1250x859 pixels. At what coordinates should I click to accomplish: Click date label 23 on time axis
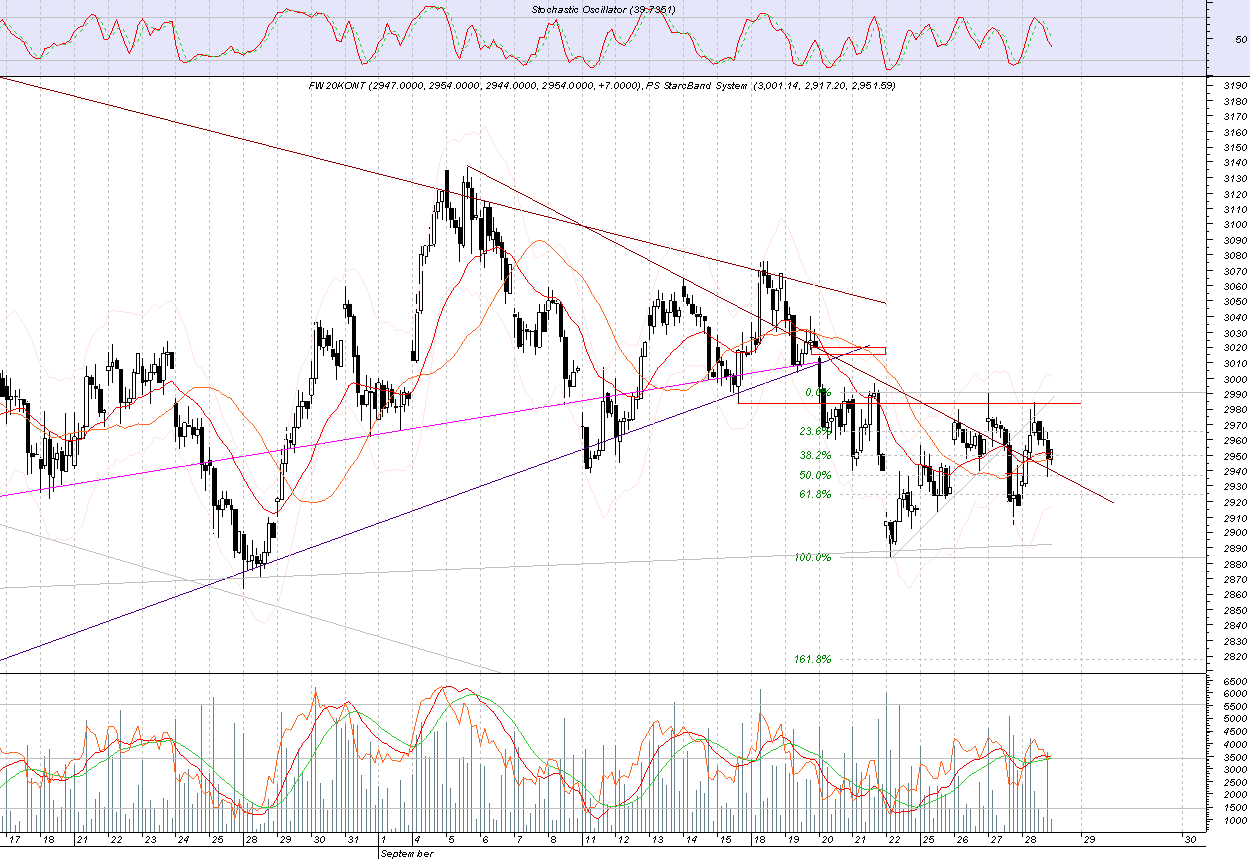click(x=149, y=840)
